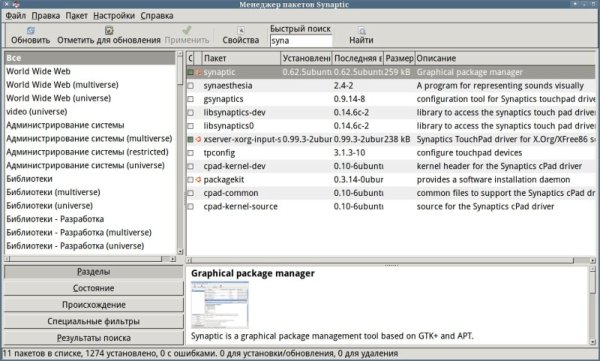
Task: Click the Применить checkmark icon
Action: [187, 30]
